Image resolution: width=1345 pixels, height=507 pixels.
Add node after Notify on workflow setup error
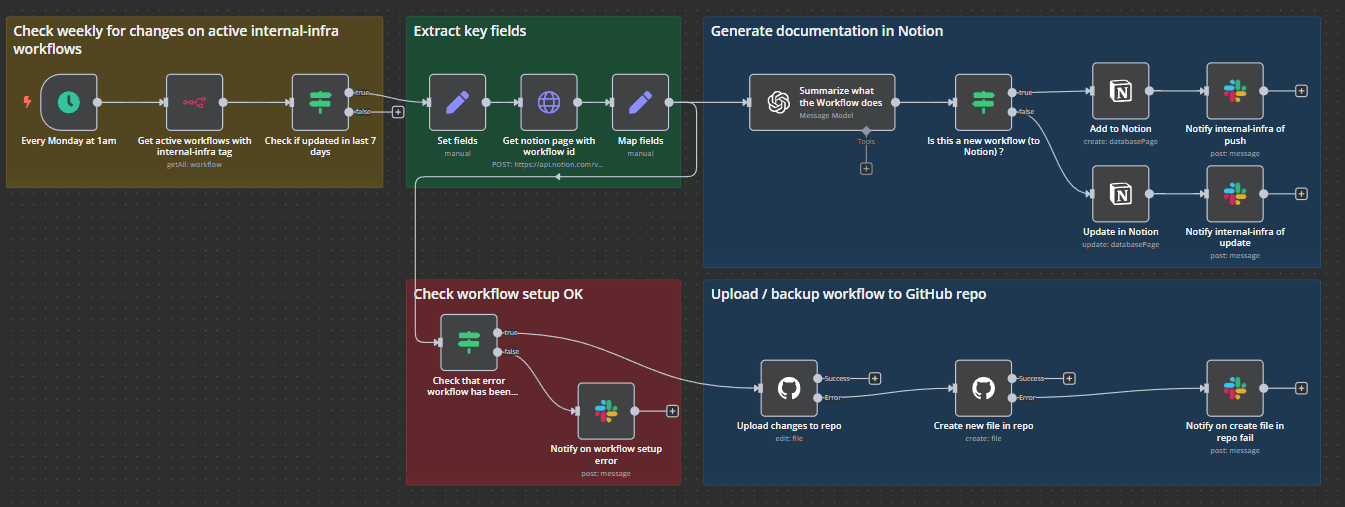point(672,411)
